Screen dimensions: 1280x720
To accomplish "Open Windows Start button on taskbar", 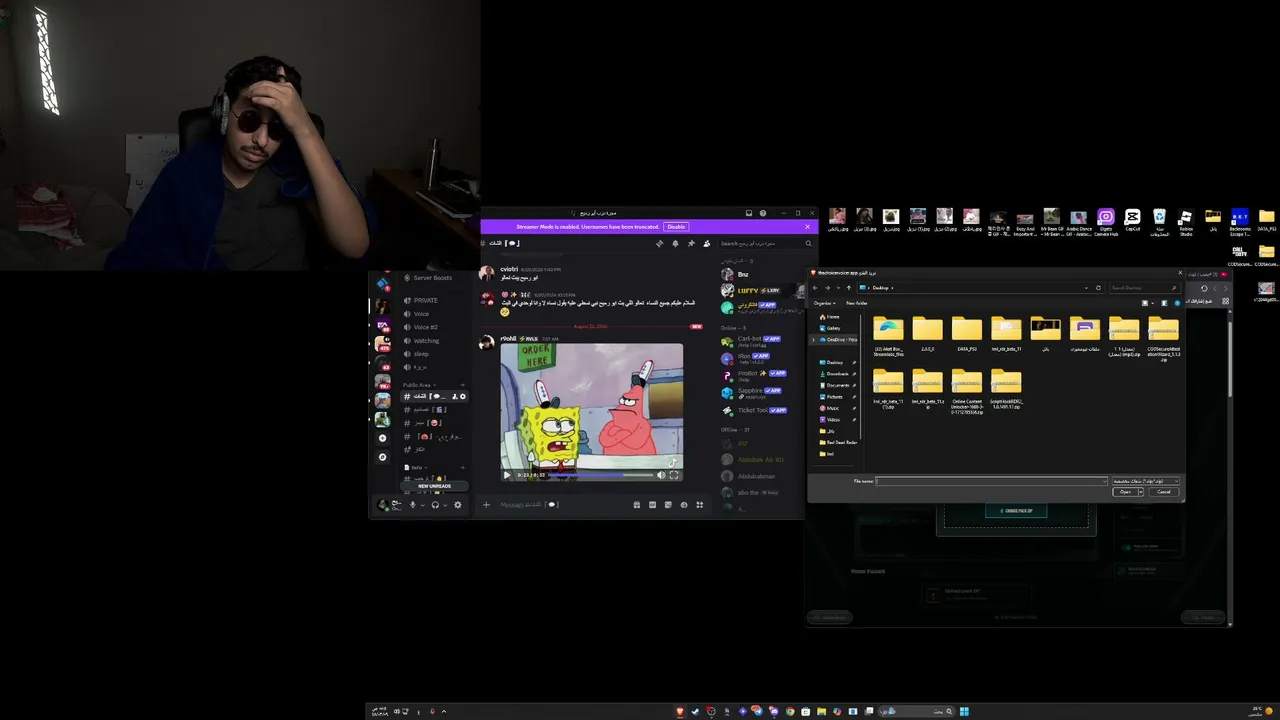I will tap(965, 711).
